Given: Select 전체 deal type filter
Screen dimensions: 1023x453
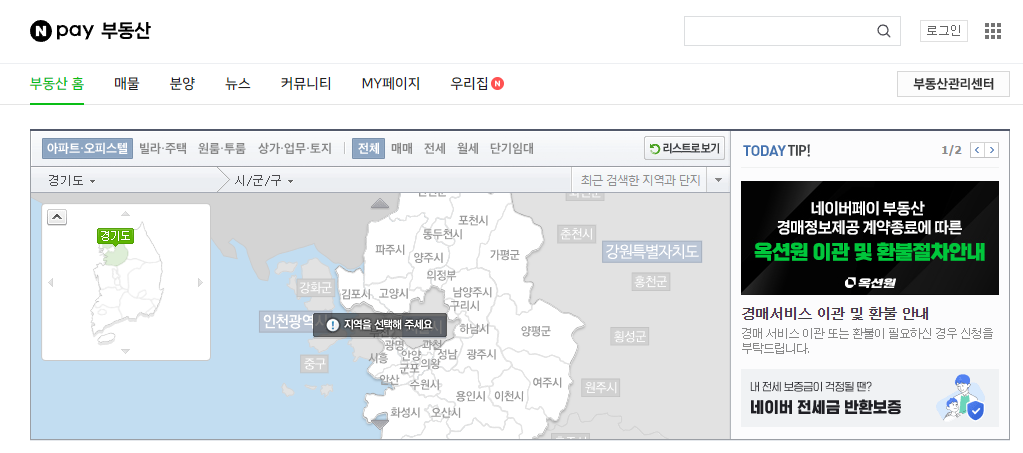Looking at the screenshot, I should coord(369,148).
